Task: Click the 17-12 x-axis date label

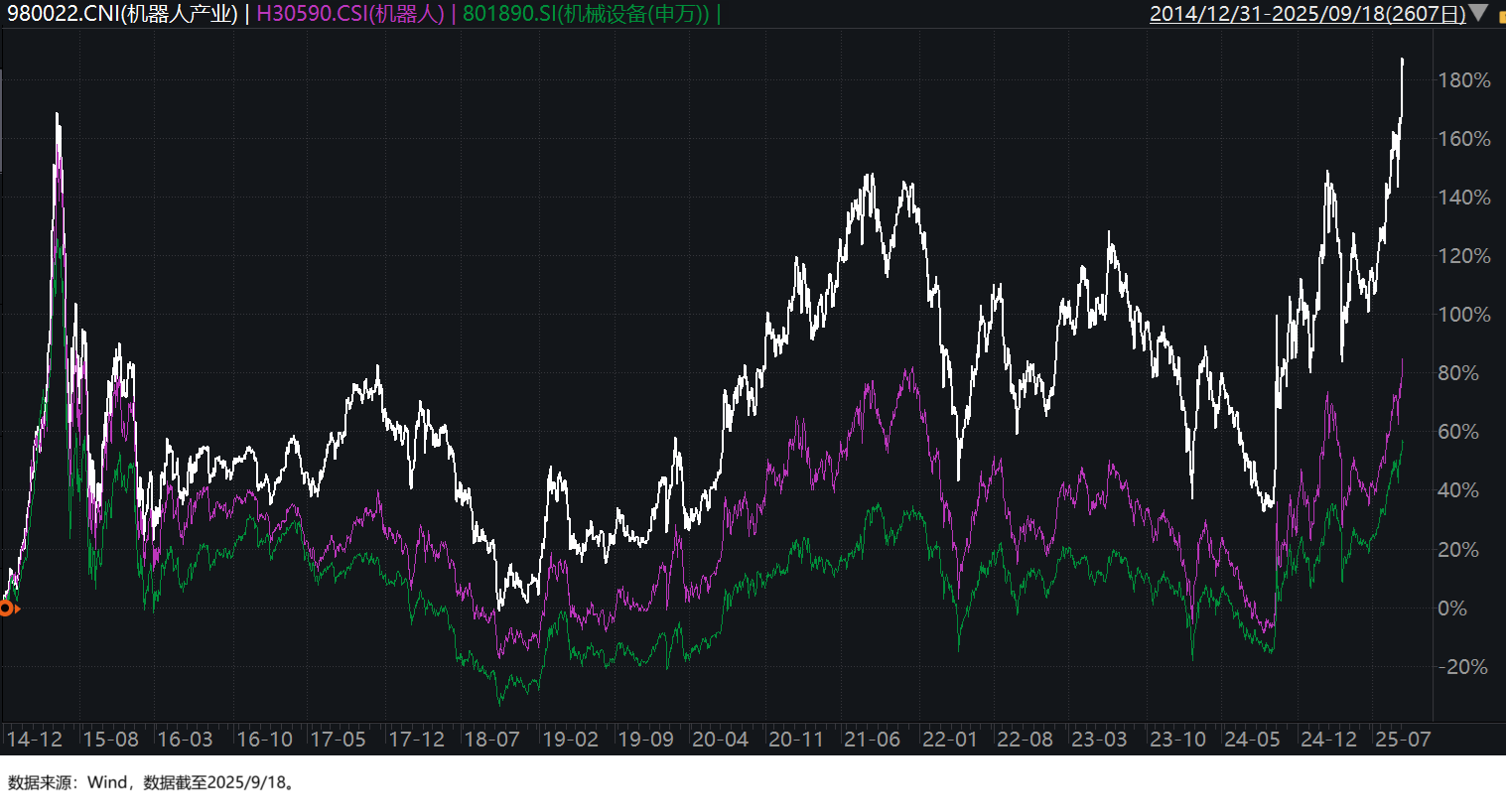Action: [x=416, y=740]
